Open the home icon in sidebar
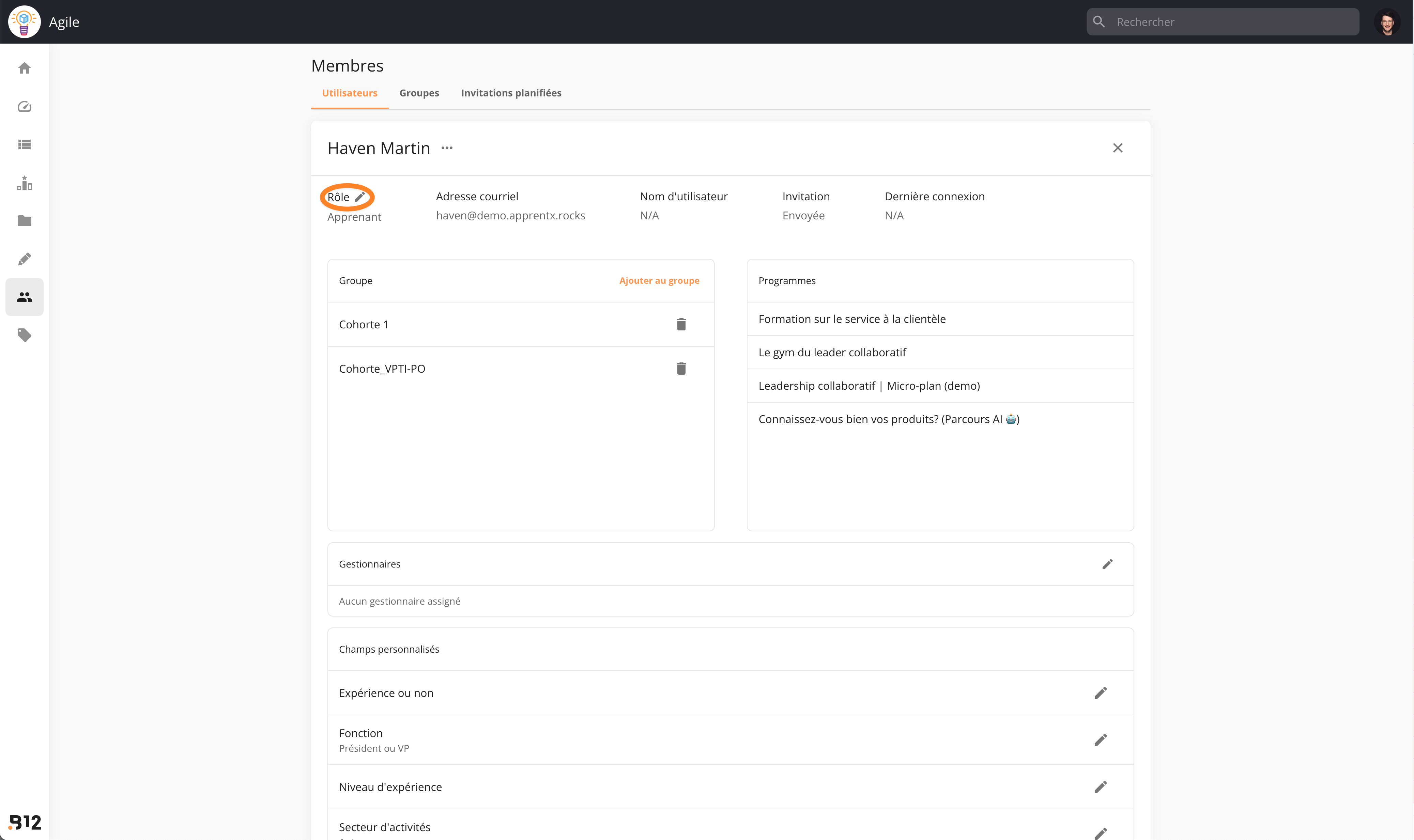Screen dimensions: 1414x840 (24, 68)
